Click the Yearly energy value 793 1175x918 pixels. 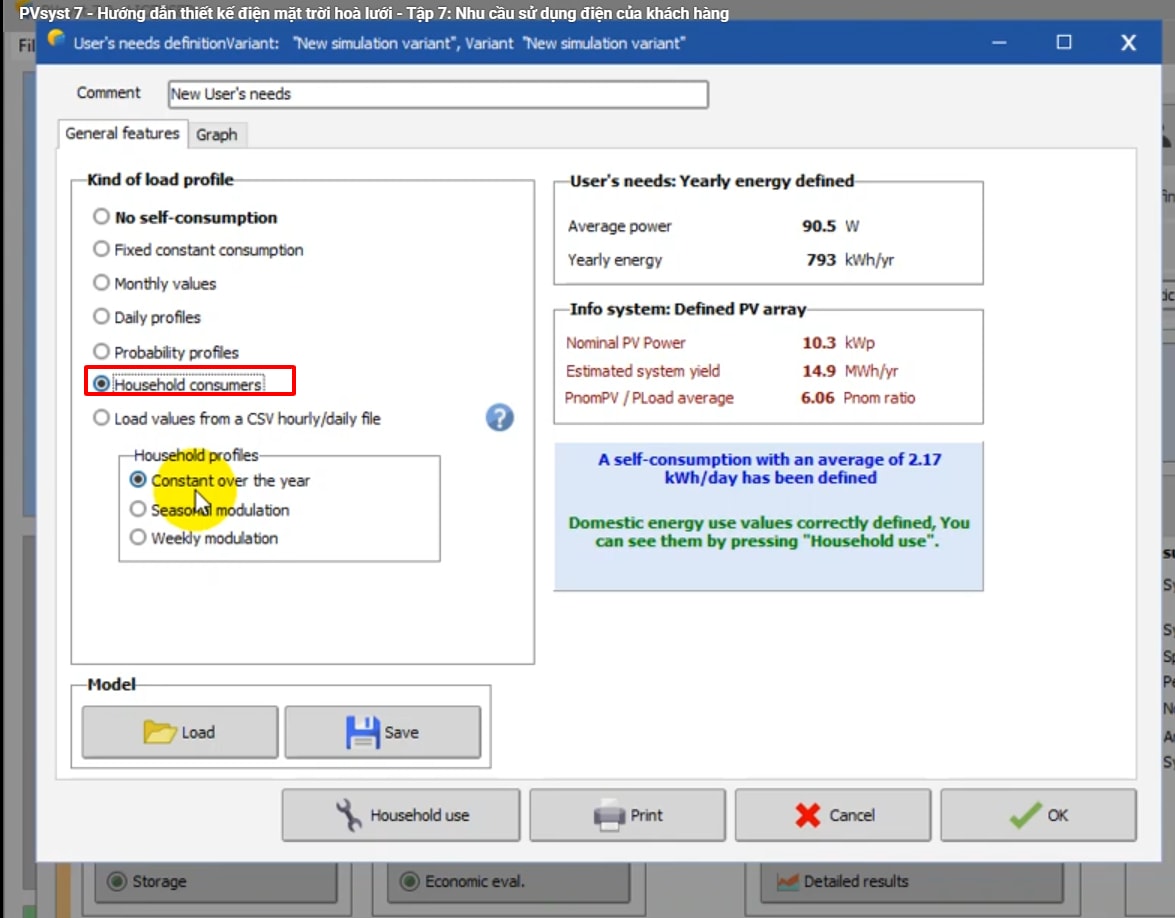pos(821,259)
